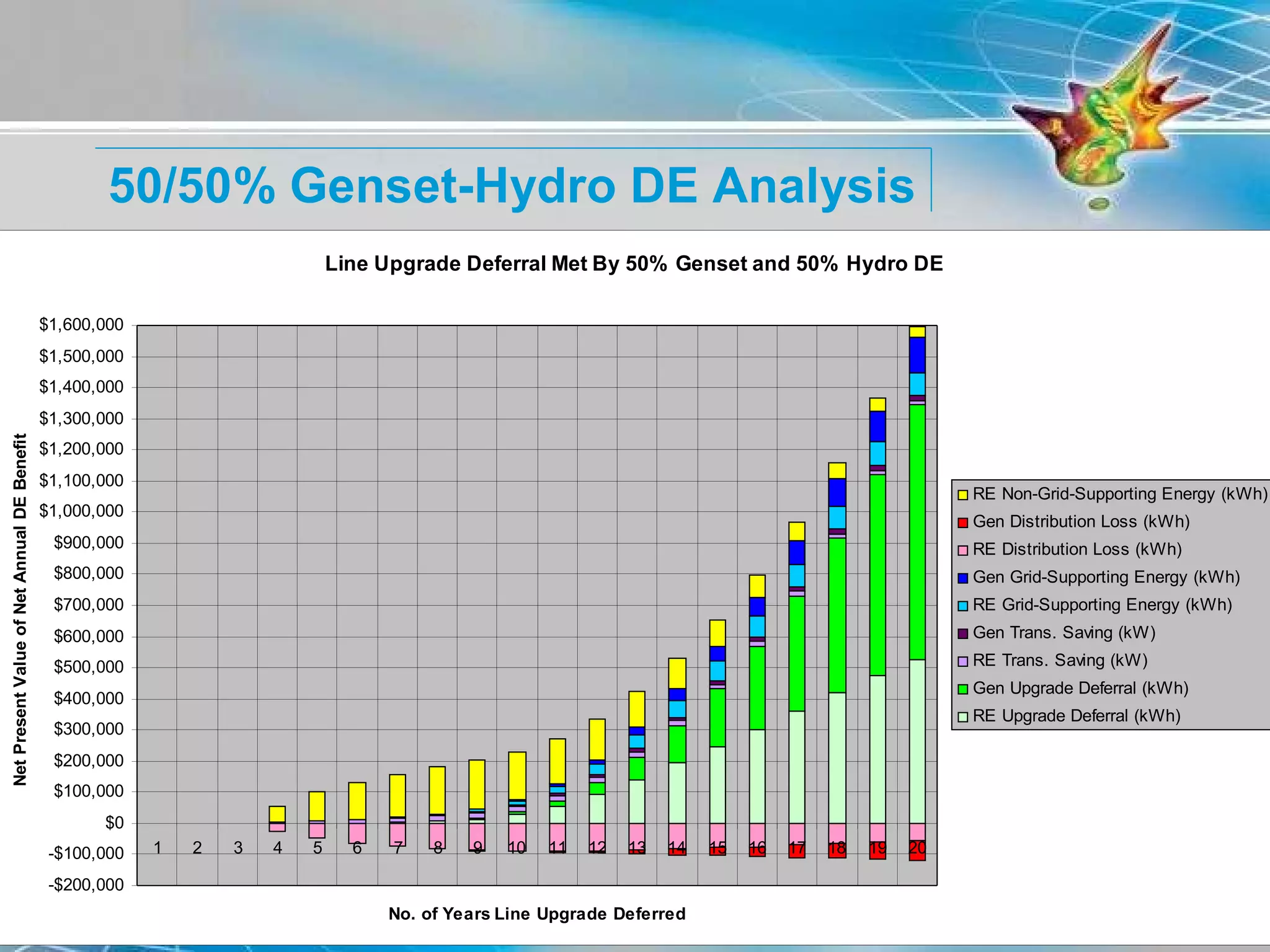Click the $0 y-axis label

pyautogui.click(x=114, y=822)
